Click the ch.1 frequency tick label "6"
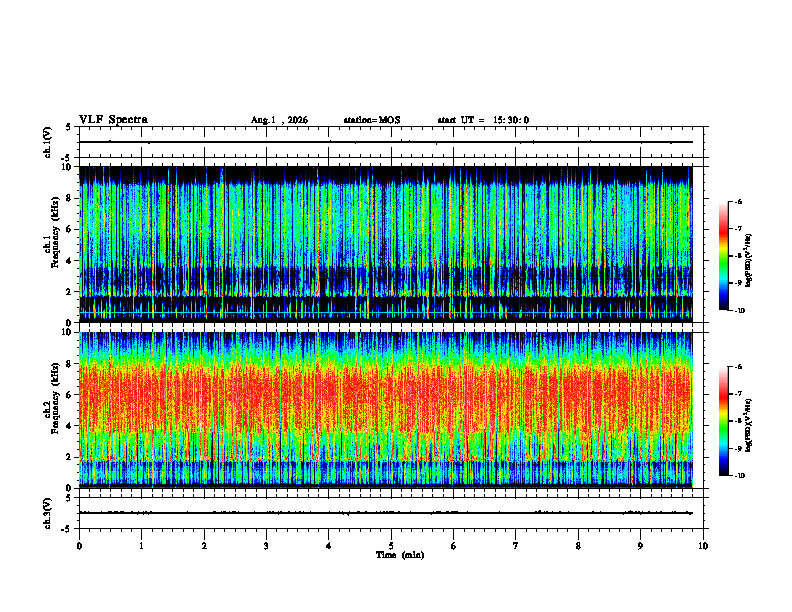Image resolution: width=792 pixels, height=612 pixels. click(x=69, y=229)
